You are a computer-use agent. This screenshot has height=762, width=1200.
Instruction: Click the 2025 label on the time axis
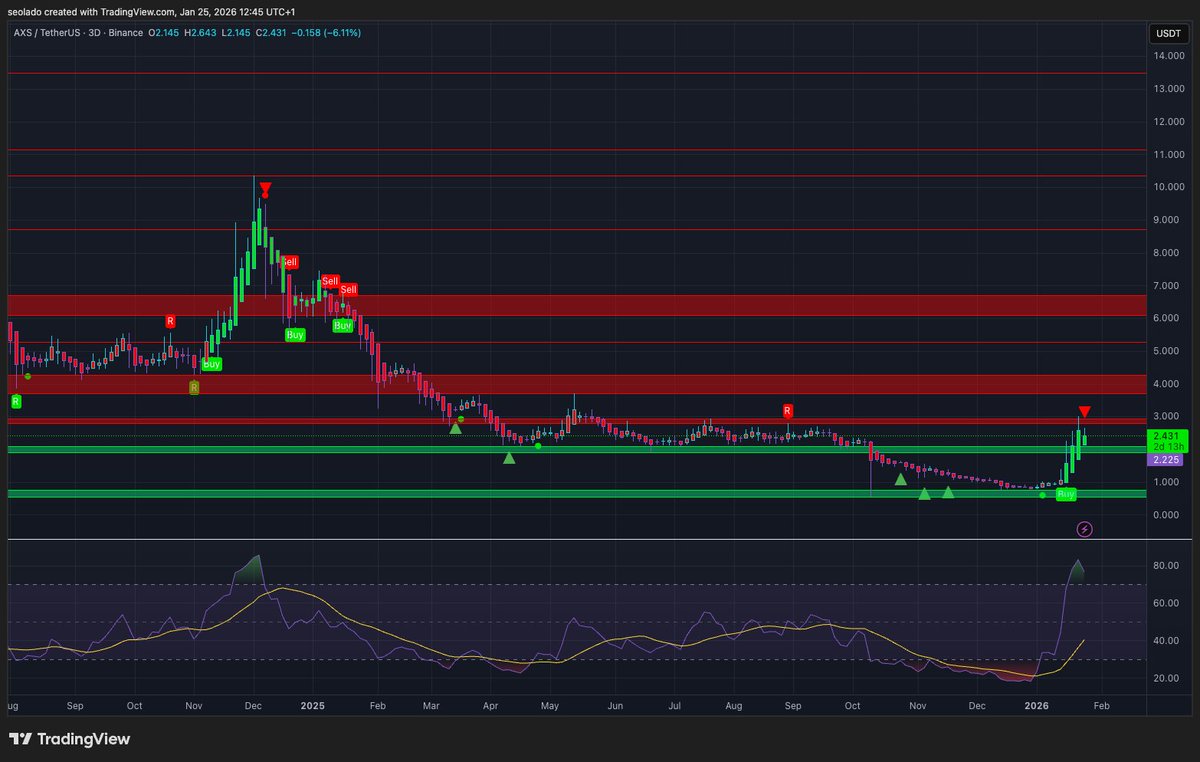tap(314, 705)
